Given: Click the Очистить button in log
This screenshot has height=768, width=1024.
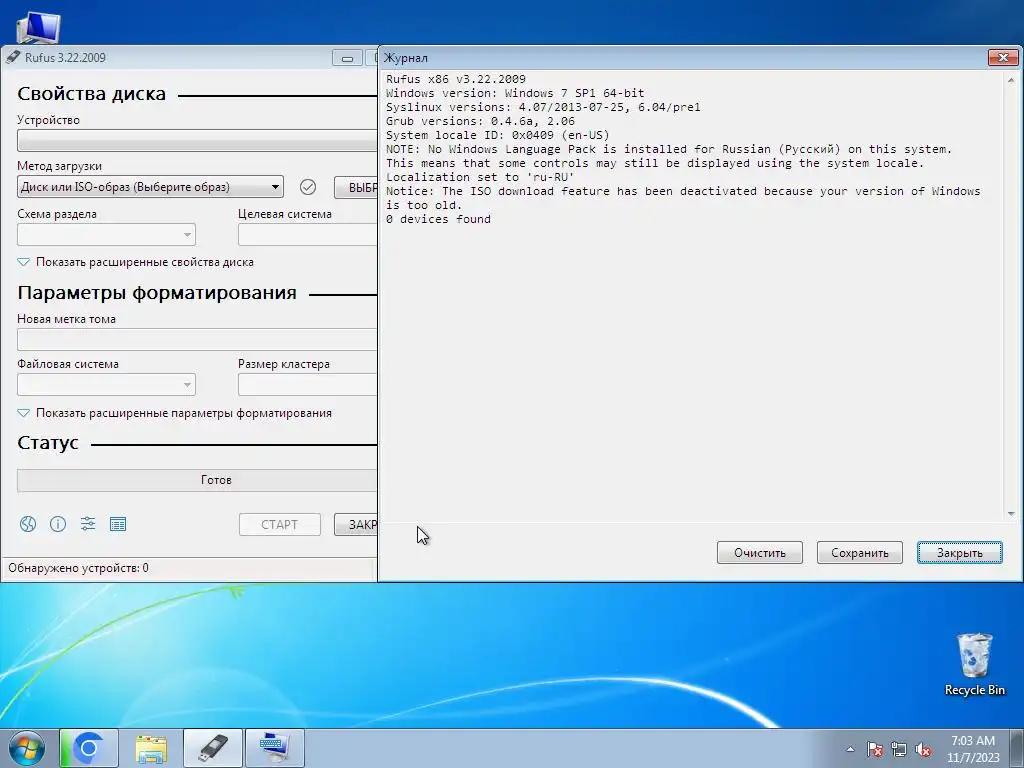Looking at the screenshot, I should pos(760,552).
